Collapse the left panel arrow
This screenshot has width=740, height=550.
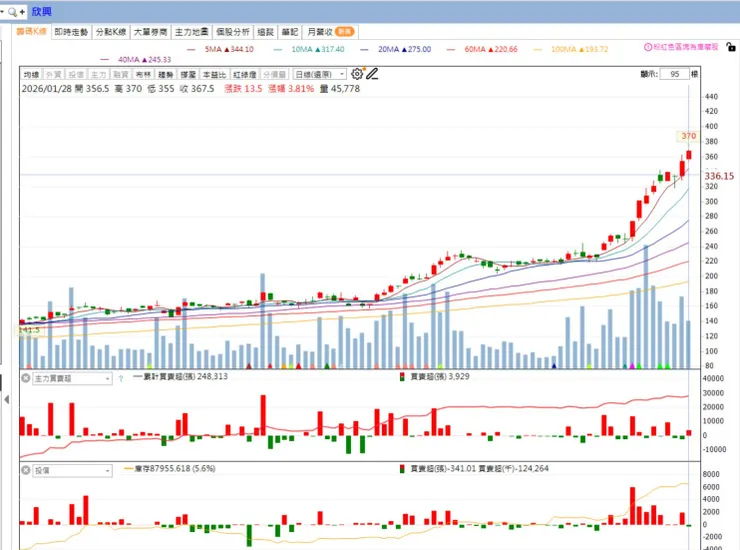[x=7, y=399]
